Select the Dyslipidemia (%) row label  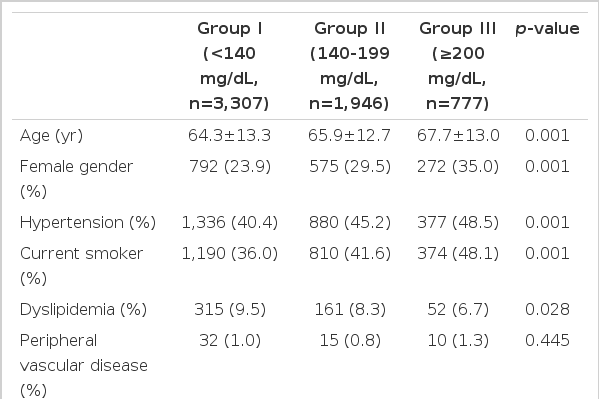pos(83,309)
